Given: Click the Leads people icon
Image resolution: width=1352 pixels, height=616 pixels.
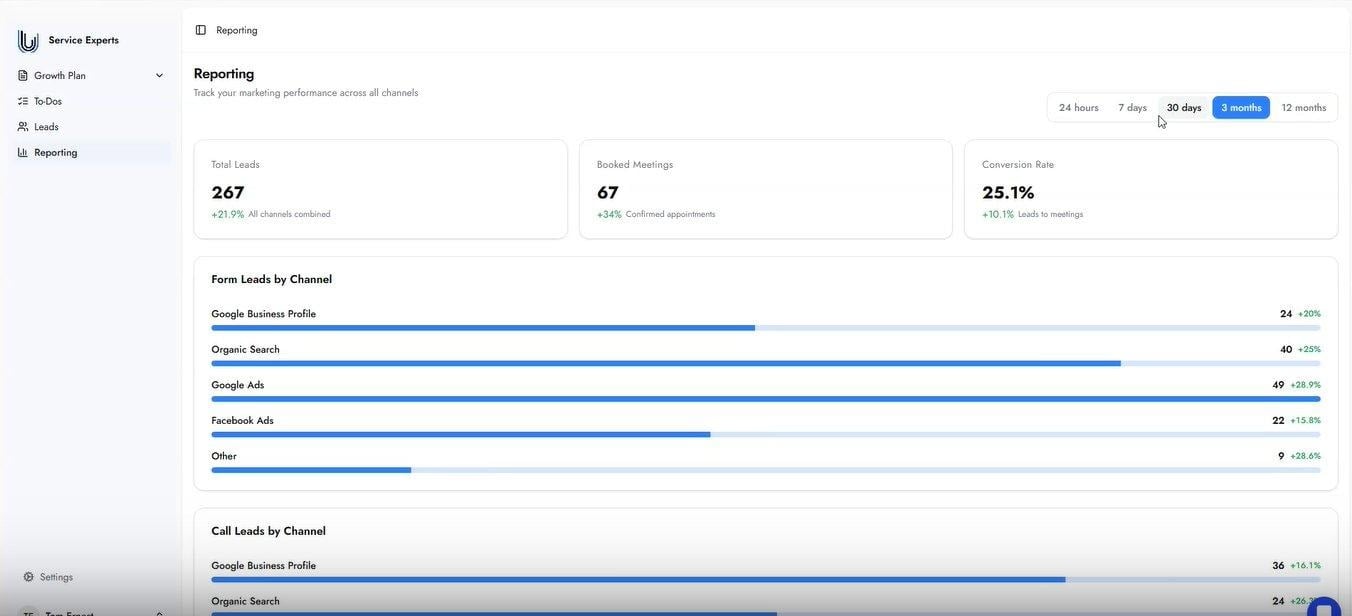Looking at the screenshot, I should pyautogui.click(x=23, y=127).
